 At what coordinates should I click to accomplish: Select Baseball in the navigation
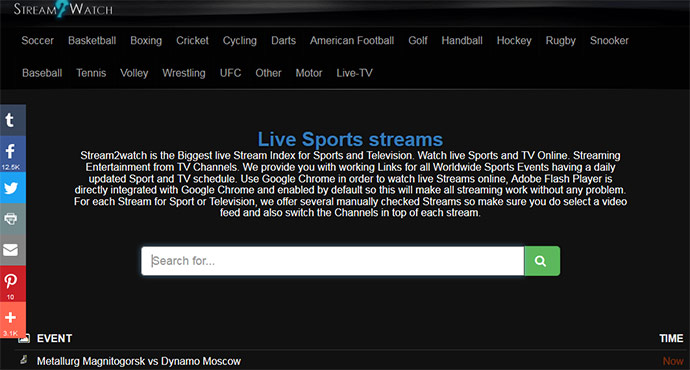coord(42,73)
